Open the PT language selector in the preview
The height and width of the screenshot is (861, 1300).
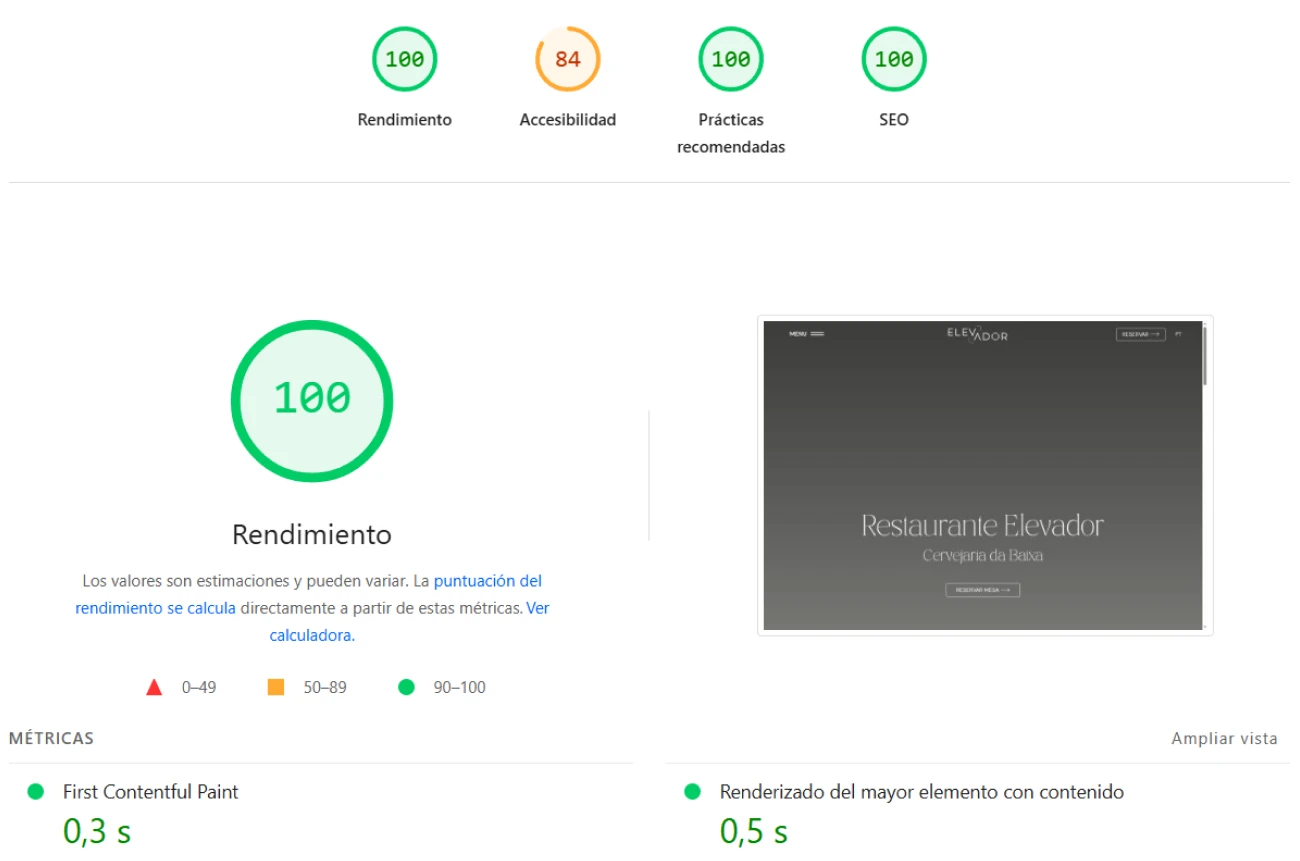click(x=1178, y=334)
